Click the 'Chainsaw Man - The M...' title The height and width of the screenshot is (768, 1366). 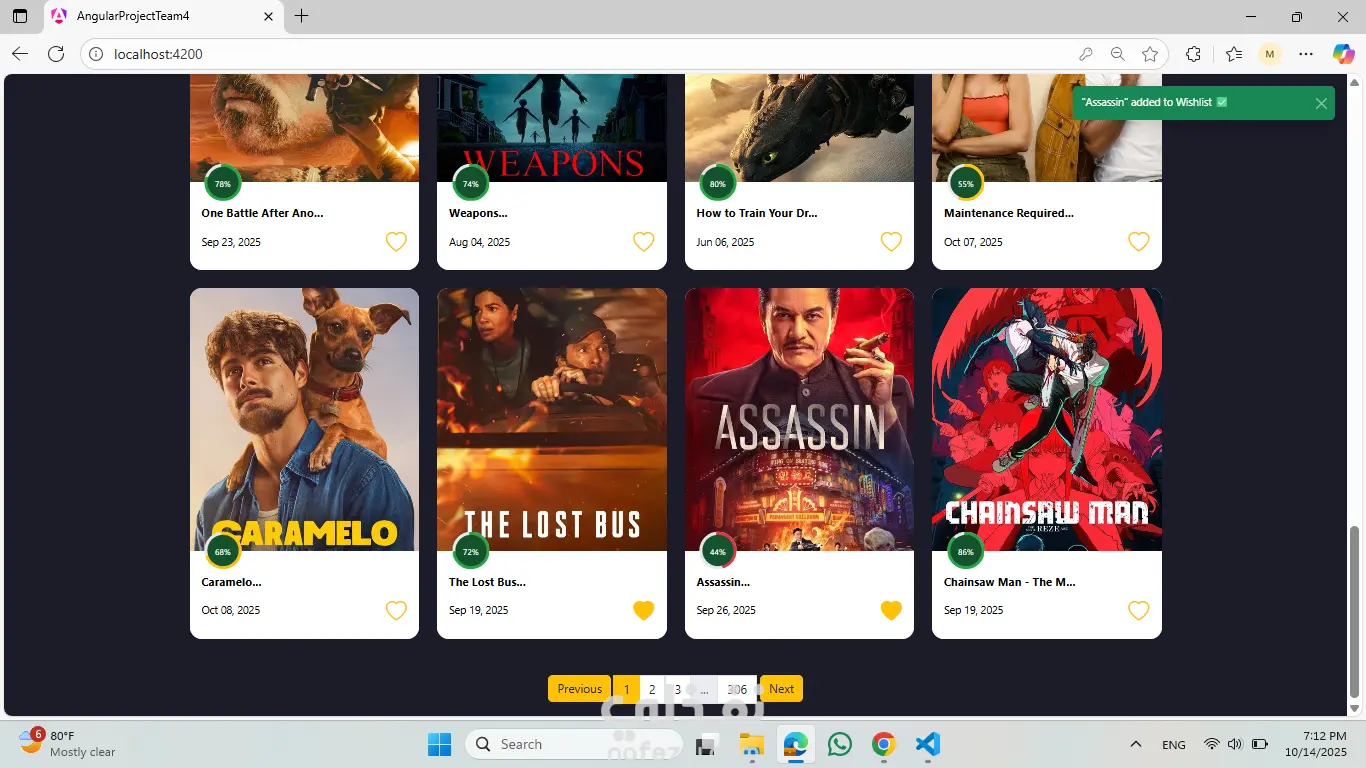(1010, 582)
